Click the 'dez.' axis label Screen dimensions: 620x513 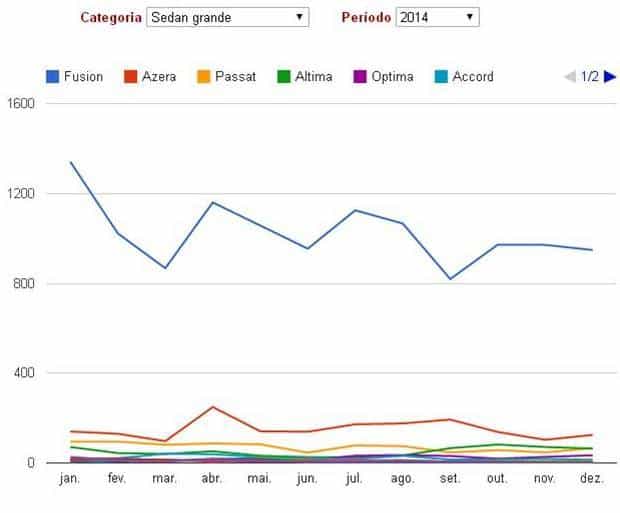point(592,480)
